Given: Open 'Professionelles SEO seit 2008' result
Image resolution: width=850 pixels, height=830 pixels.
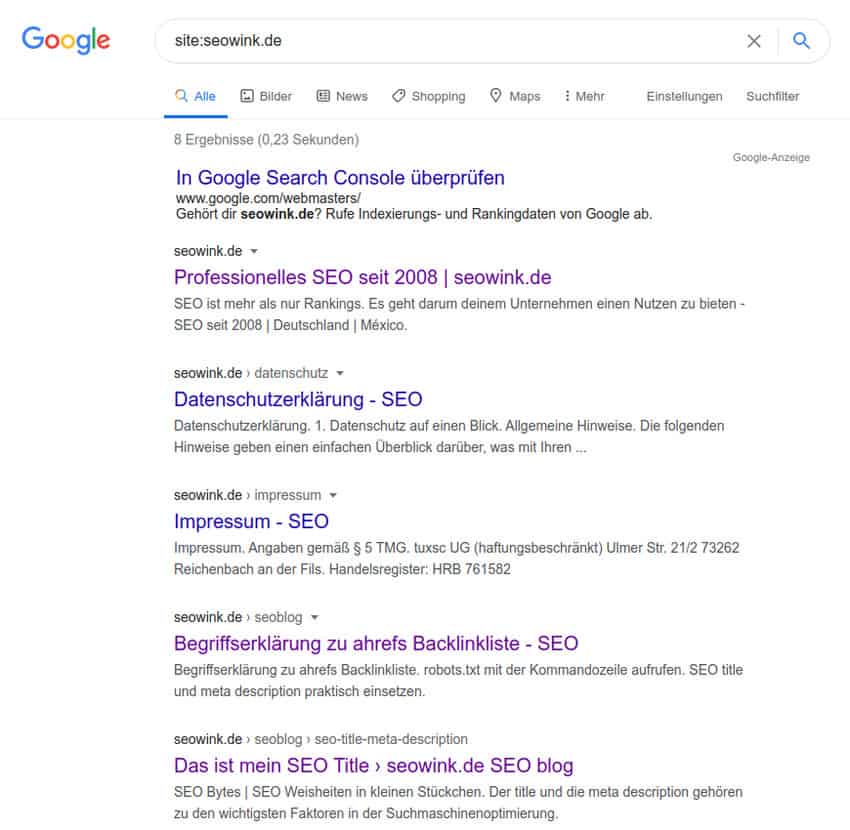Looking at the screenshot, I should click(x=363, y=278).
